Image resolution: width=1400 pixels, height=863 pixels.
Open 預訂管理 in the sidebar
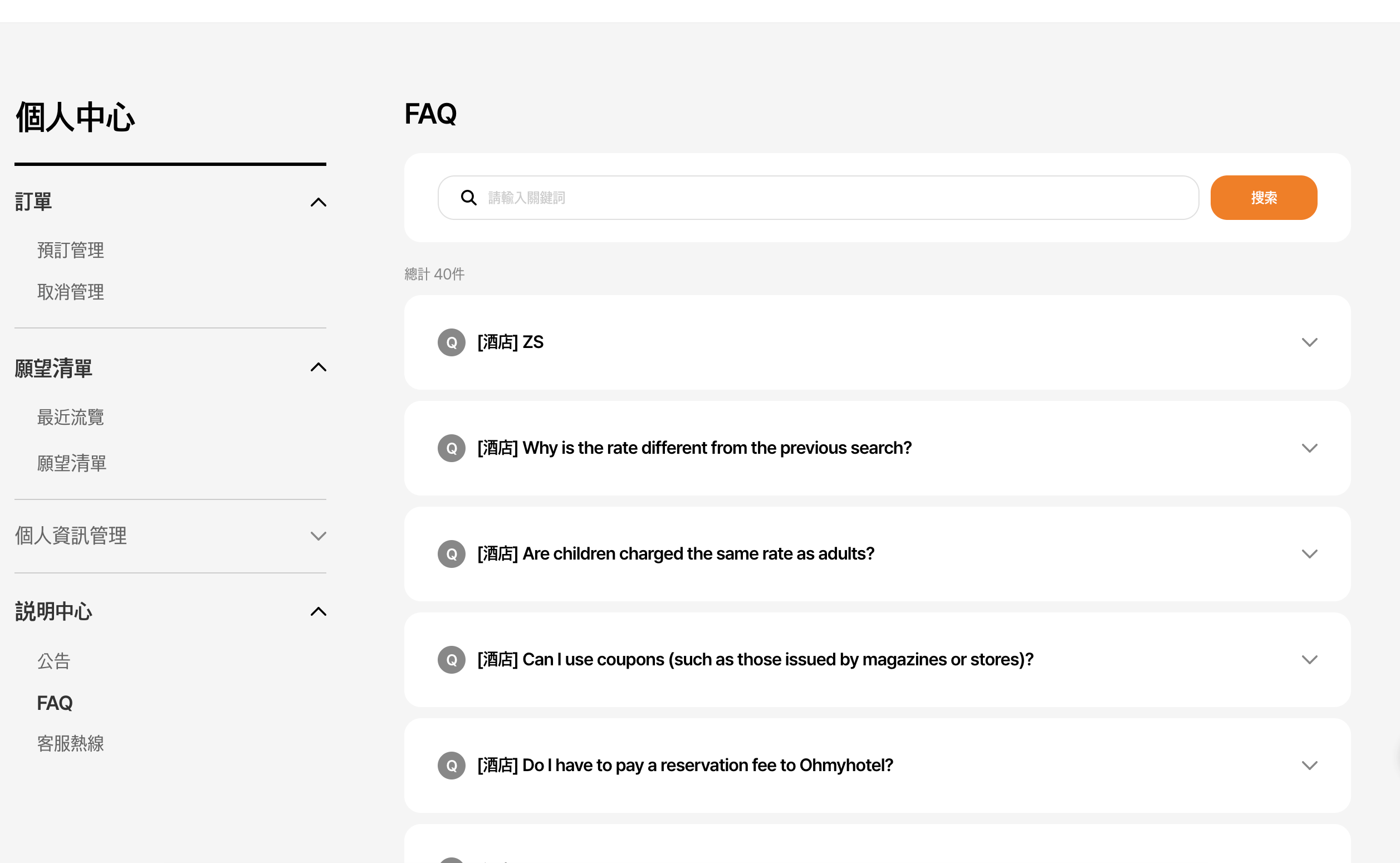[71, 250]
